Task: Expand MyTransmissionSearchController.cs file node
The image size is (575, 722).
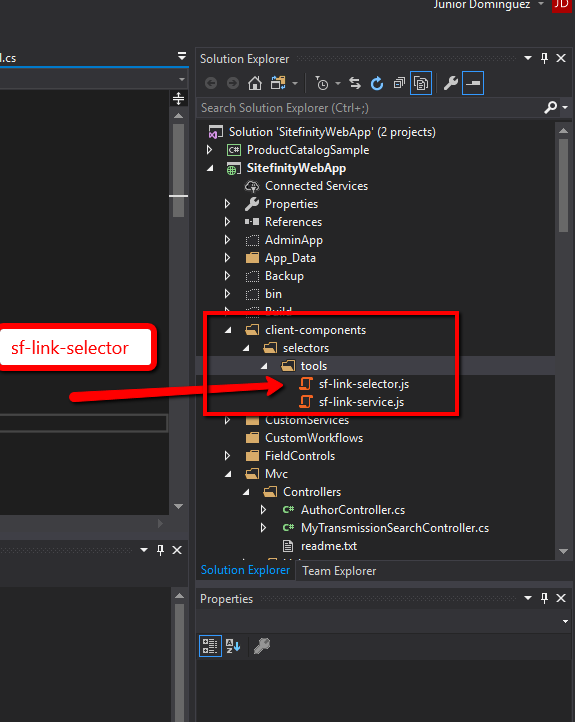Action: 263,528
